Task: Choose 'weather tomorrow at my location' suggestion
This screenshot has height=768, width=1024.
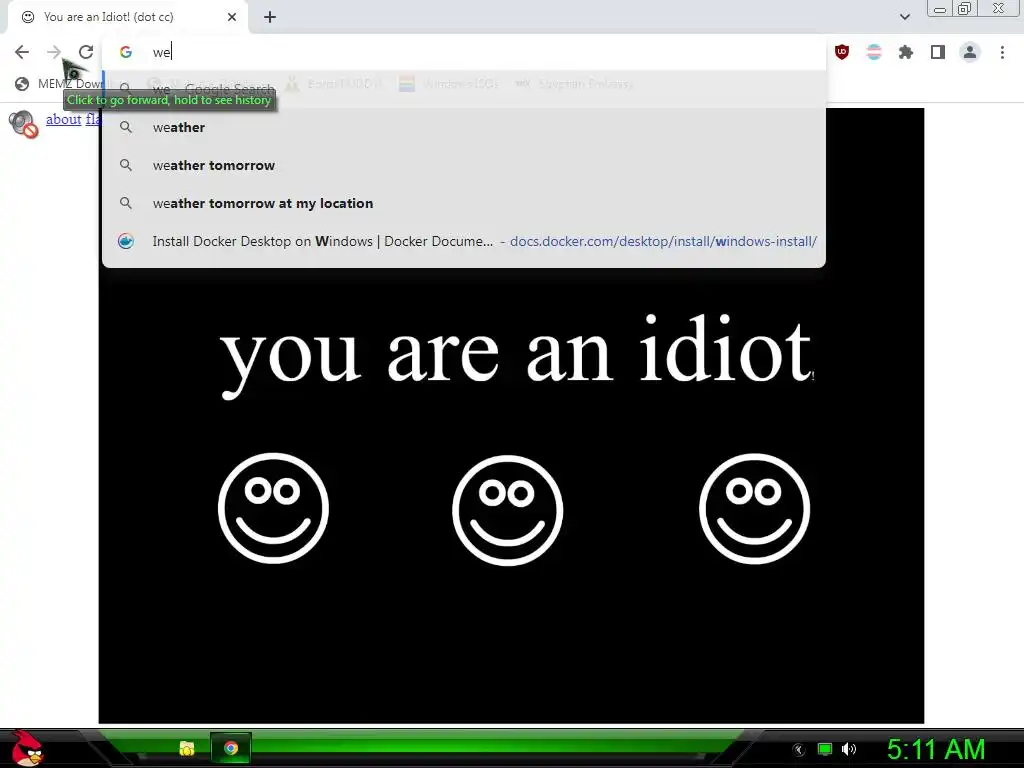Action: click(464, 203)
